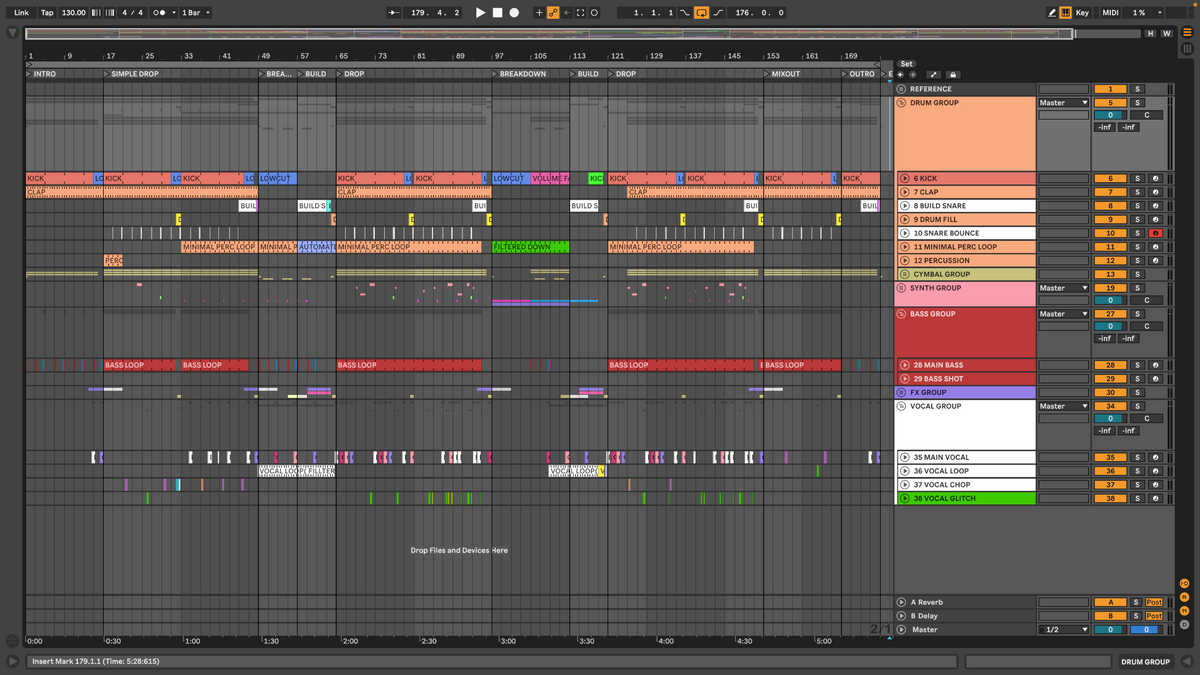1200x675 pixels.
Task: Disarm the 10 SNARE BOUNCE record button
Action: (1154, 233)
